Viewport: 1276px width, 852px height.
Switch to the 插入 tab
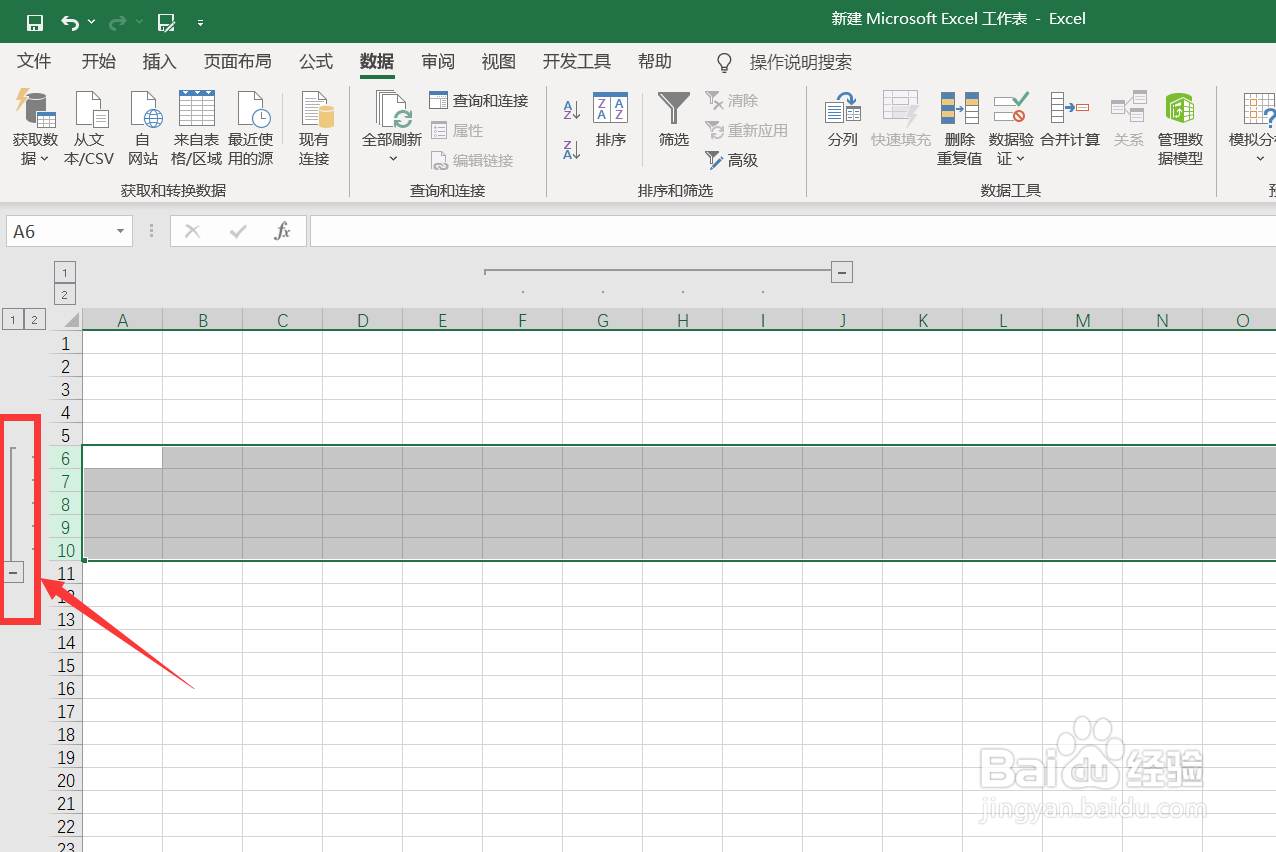point(160,62)
